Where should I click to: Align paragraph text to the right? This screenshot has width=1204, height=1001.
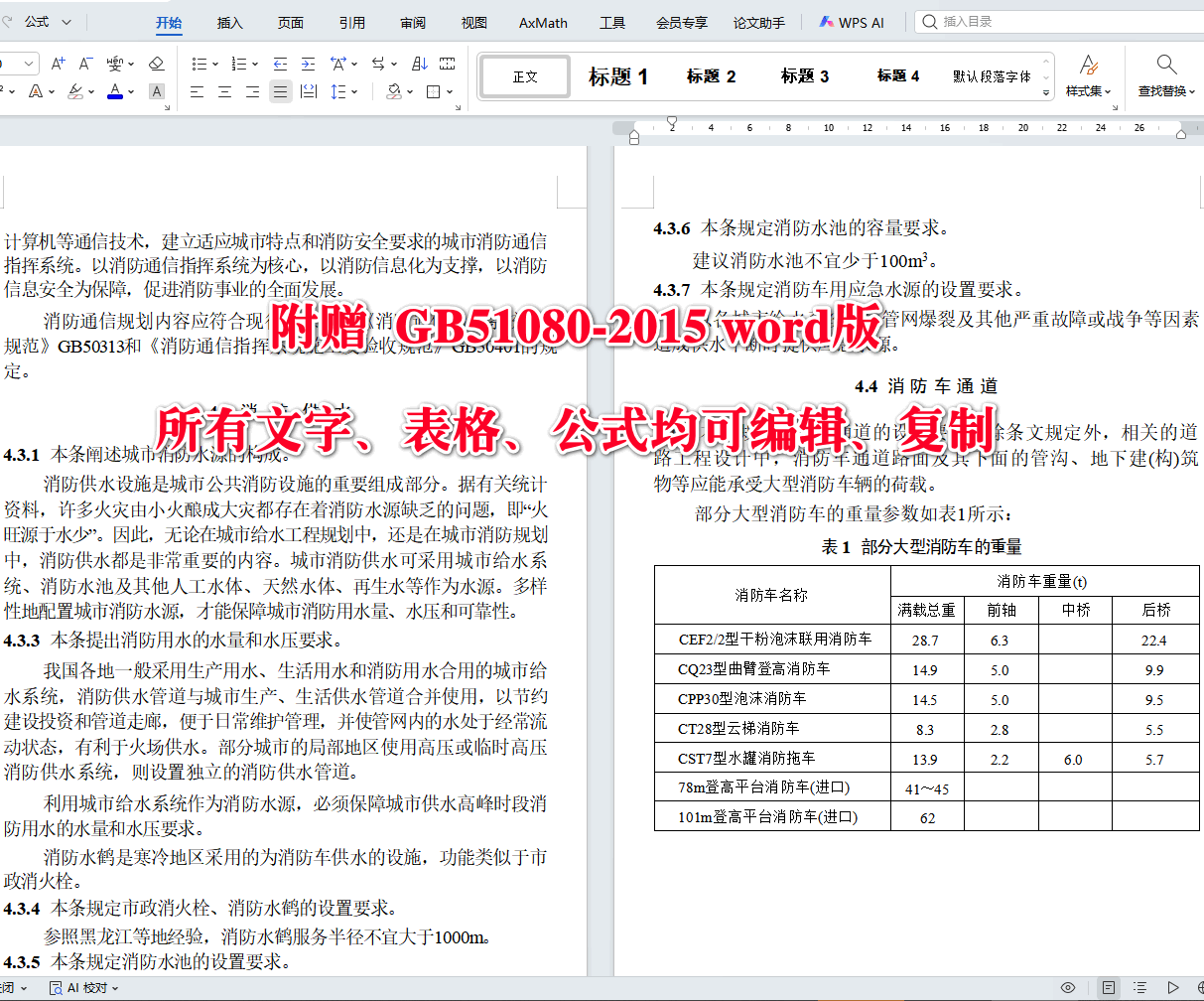253,91
